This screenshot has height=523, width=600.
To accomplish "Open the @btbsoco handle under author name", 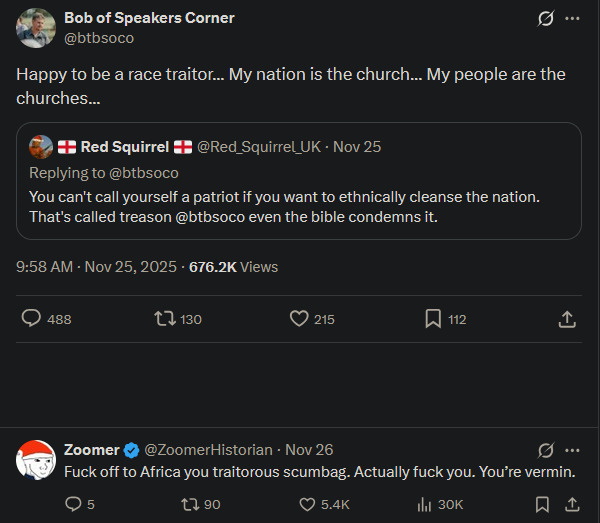I will click(x=98, y=38).
